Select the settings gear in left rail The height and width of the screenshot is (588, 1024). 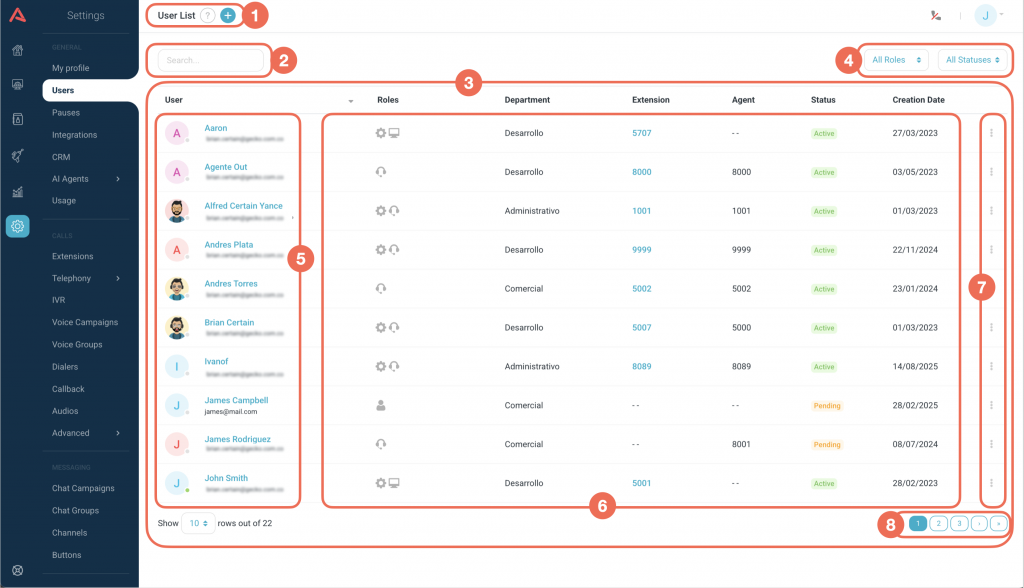point(17,227)
